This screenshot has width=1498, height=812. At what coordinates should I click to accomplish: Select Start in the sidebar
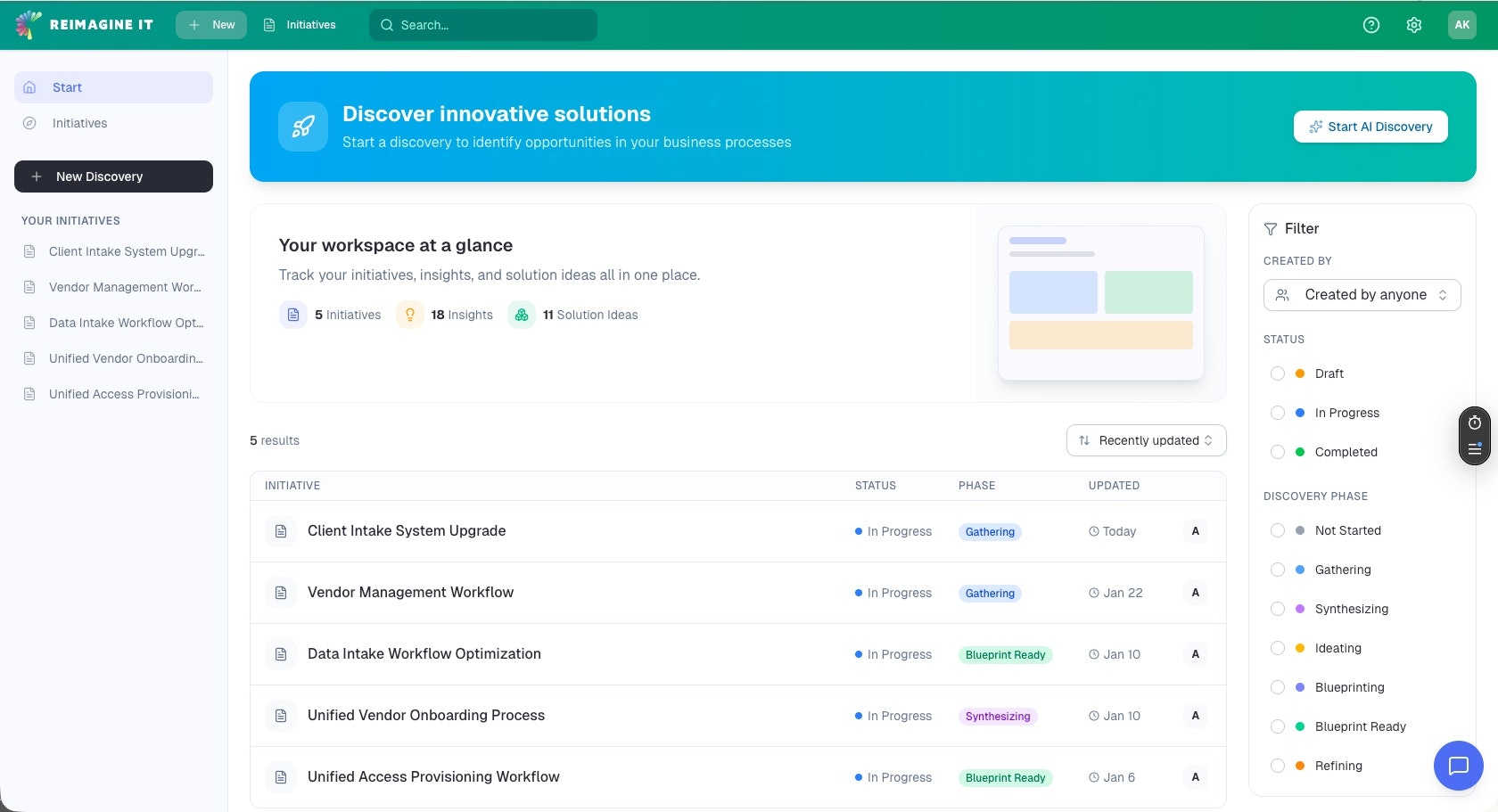(113, 86)
